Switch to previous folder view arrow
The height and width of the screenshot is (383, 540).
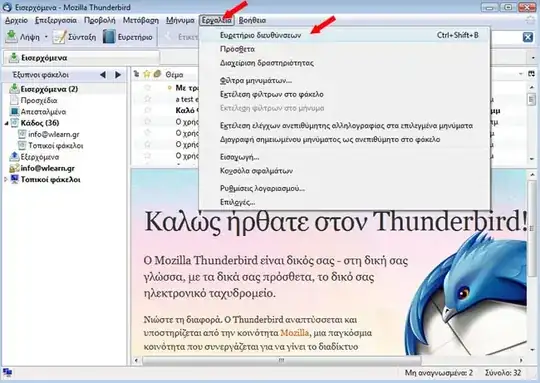click(x=103, y=75)
